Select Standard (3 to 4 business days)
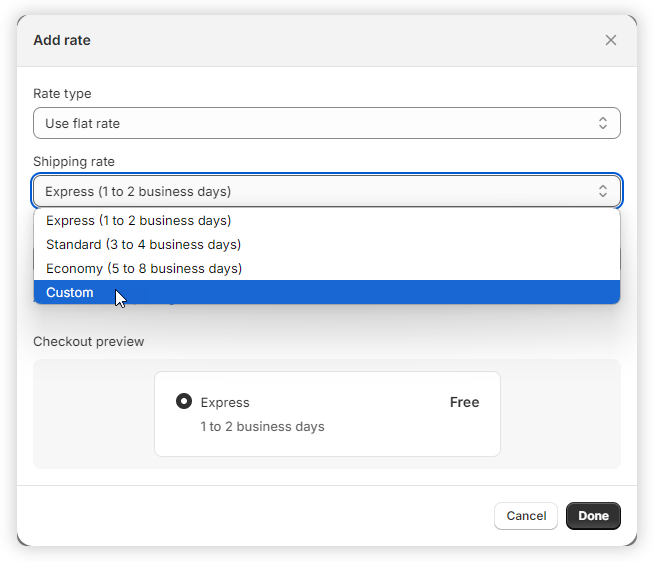 coord(143,244)
